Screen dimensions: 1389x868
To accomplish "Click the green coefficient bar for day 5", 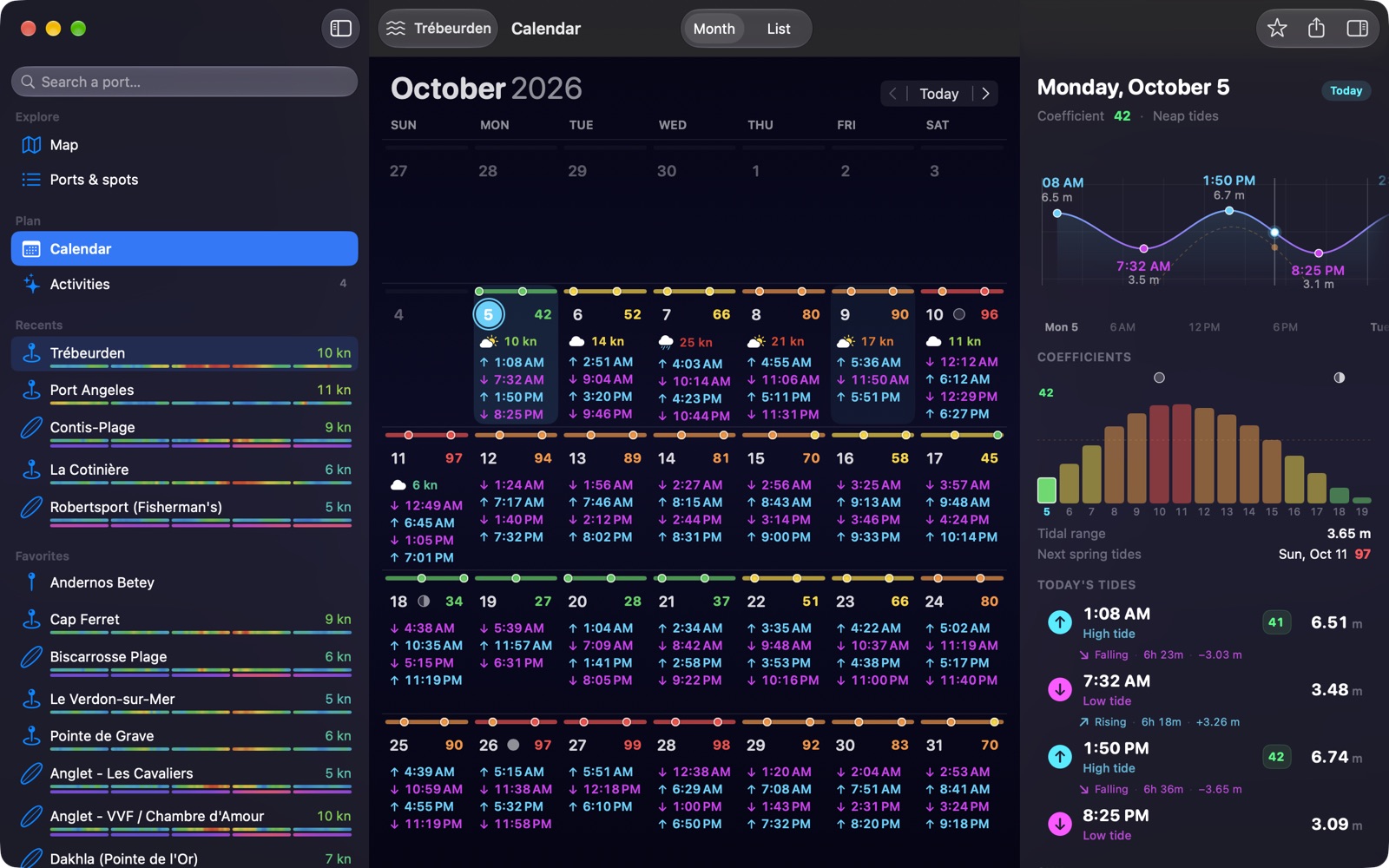I will coord(1047,490).
